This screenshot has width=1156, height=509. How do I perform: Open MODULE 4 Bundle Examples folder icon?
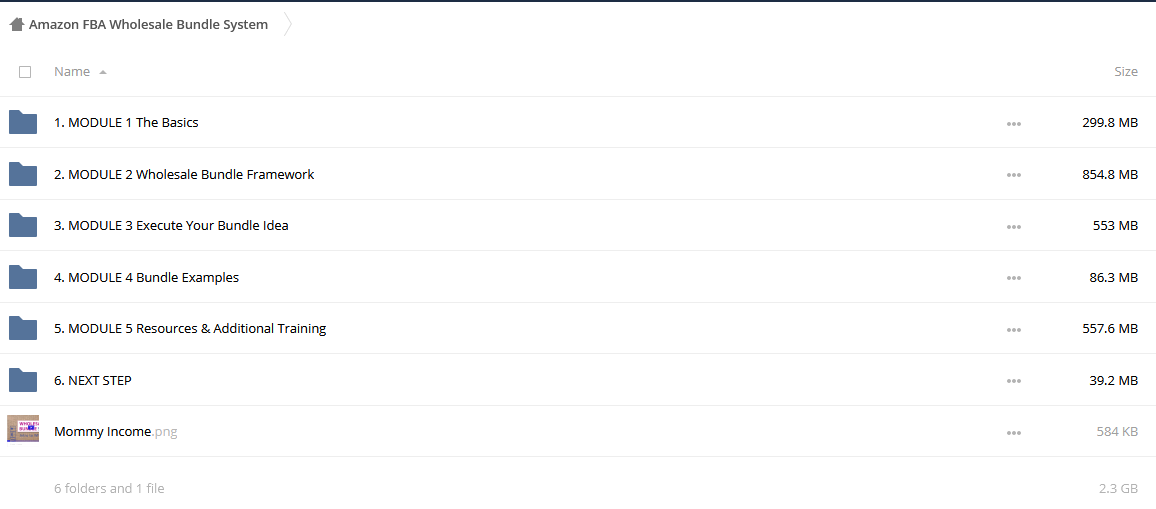tap(23, 277)
